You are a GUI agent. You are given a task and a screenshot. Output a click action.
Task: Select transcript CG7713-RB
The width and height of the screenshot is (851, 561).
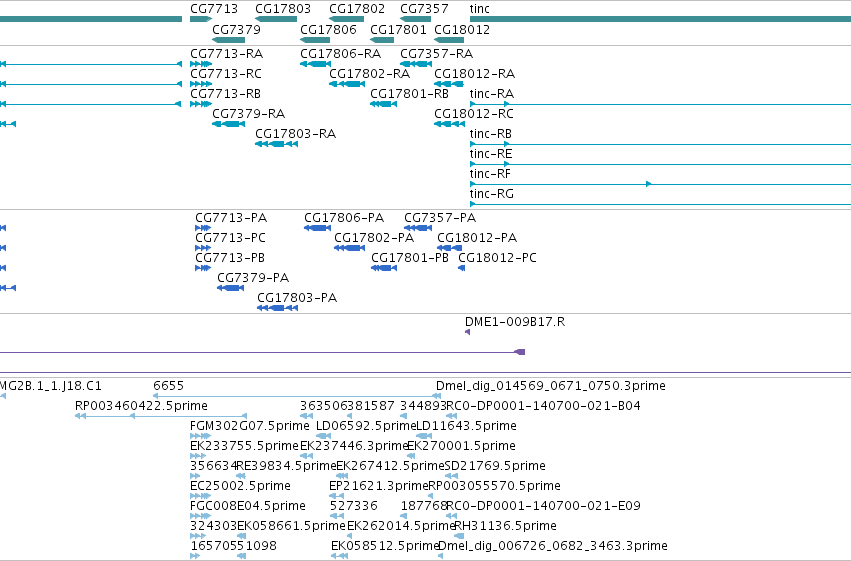click(225, 94)
